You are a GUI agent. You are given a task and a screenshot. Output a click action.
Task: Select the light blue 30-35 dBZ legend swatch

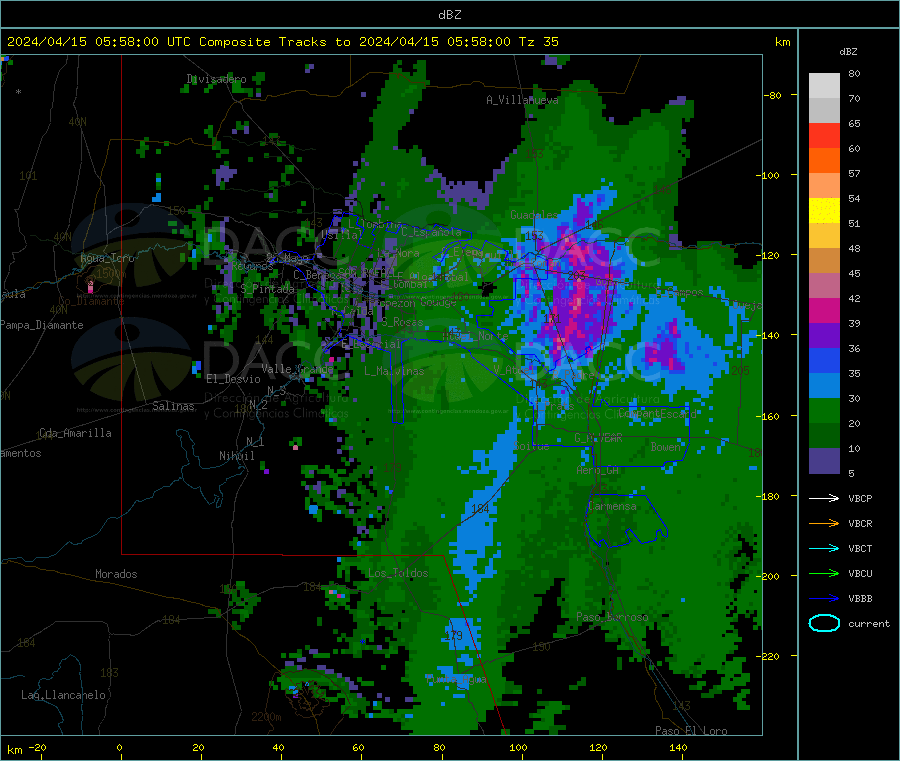pyautogui.click(x=824, y=386)
